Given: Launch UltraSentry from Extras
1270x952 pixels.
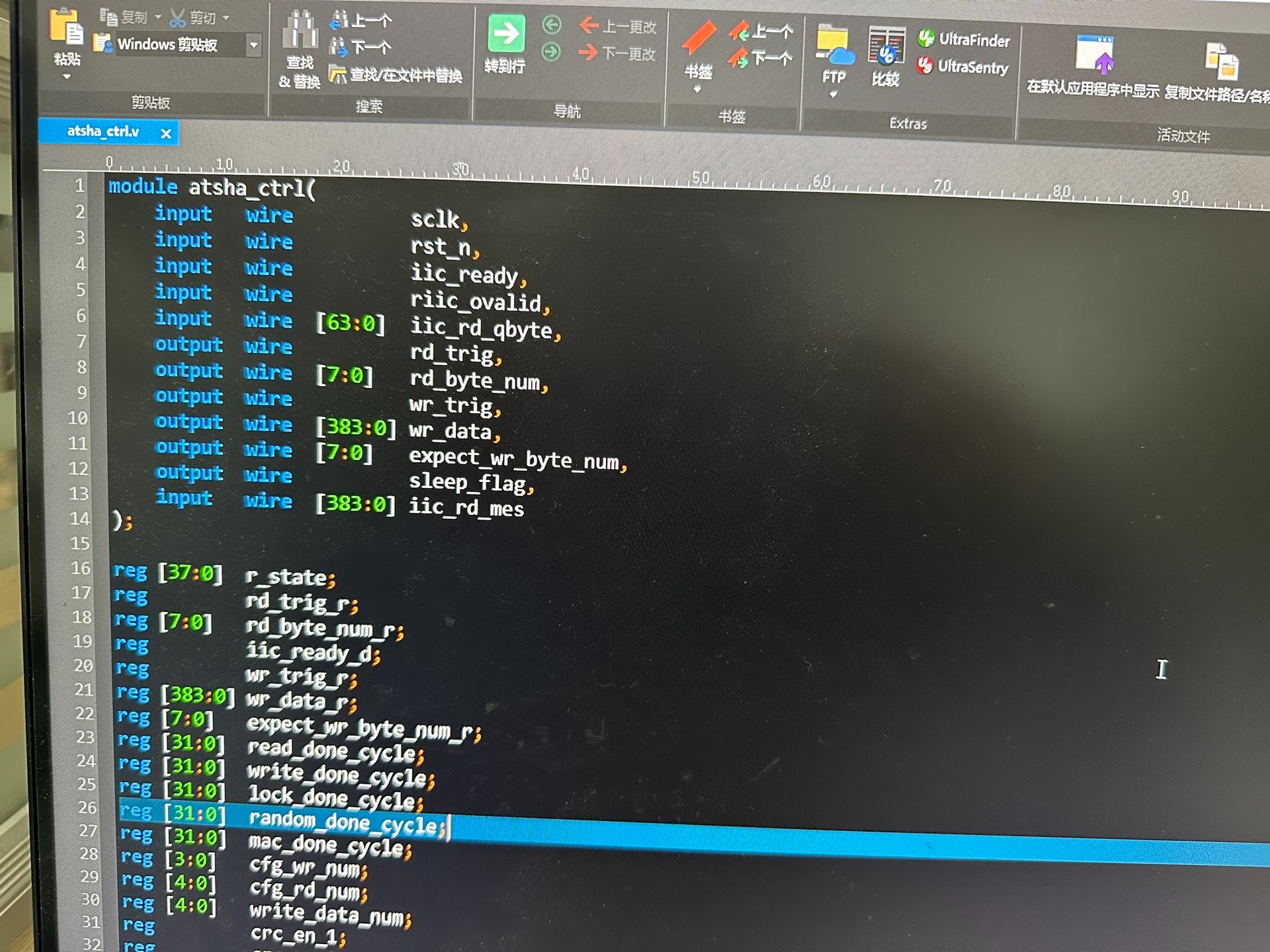Looking at the screenshot, I should coord(963,67).
